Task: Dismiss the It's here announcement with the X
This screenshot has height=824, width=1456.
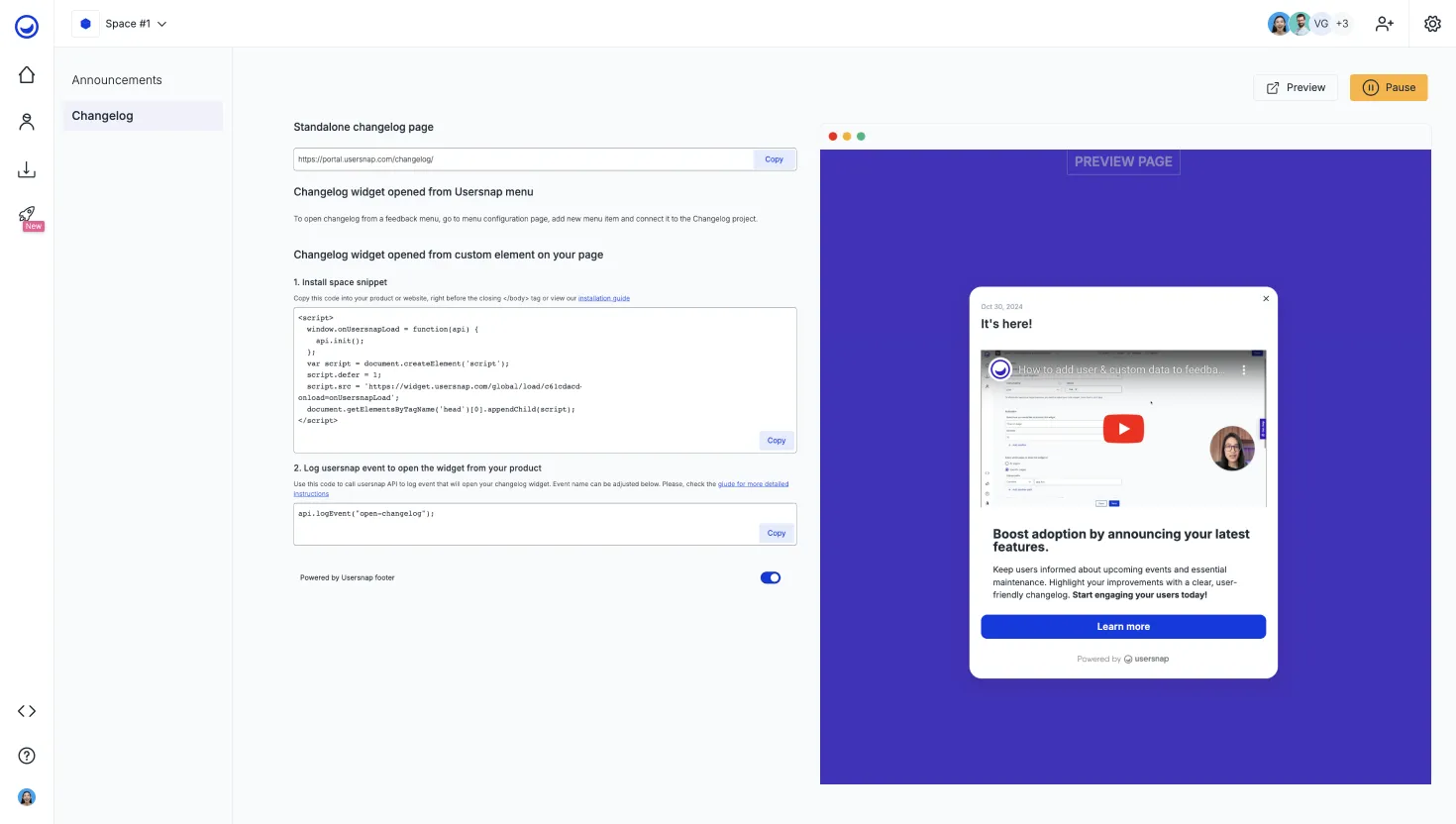Action: [1265, 298]
